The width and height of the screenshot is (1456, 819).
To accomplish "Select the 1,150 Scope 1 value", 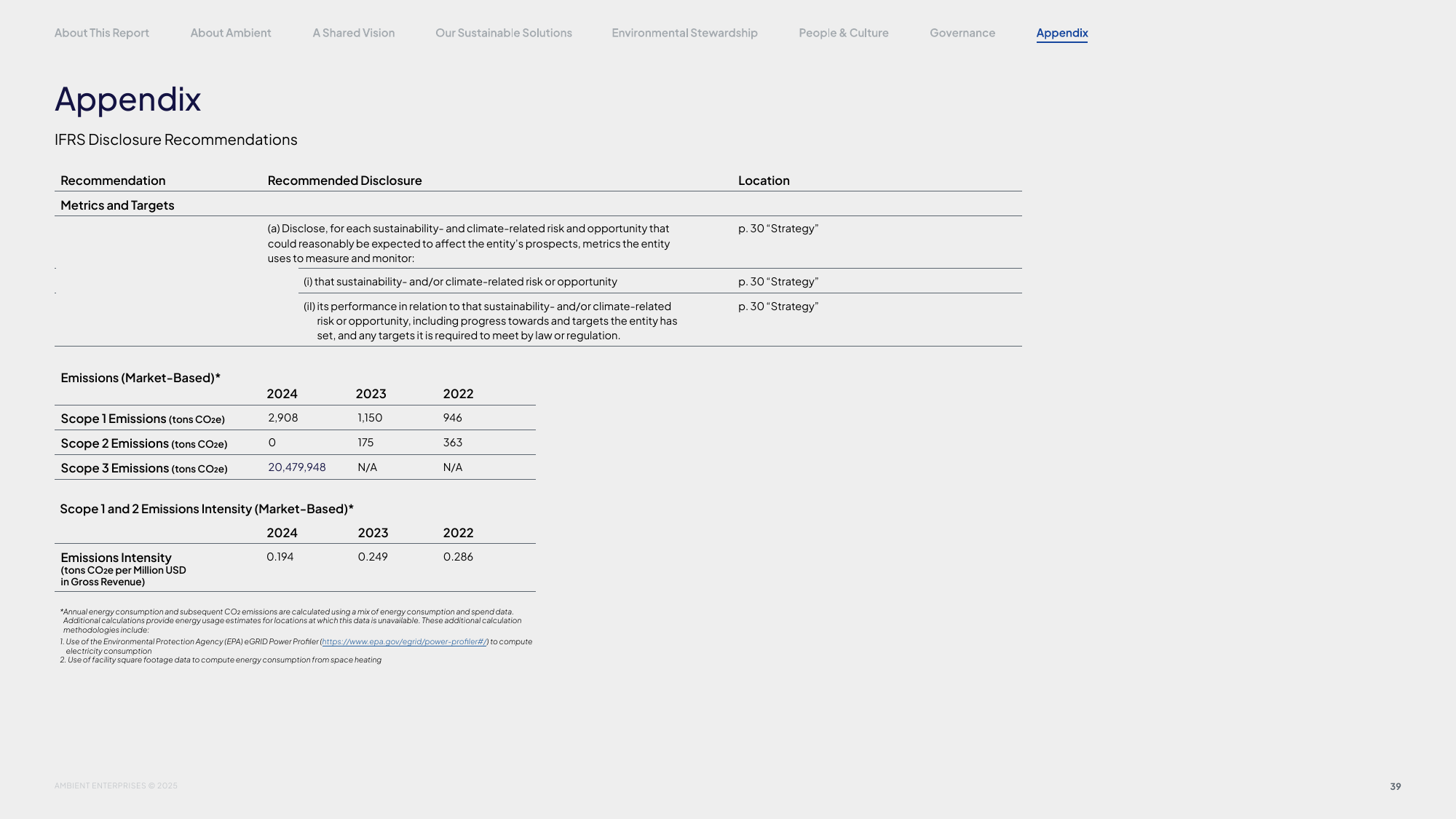I will coord(370,418).
